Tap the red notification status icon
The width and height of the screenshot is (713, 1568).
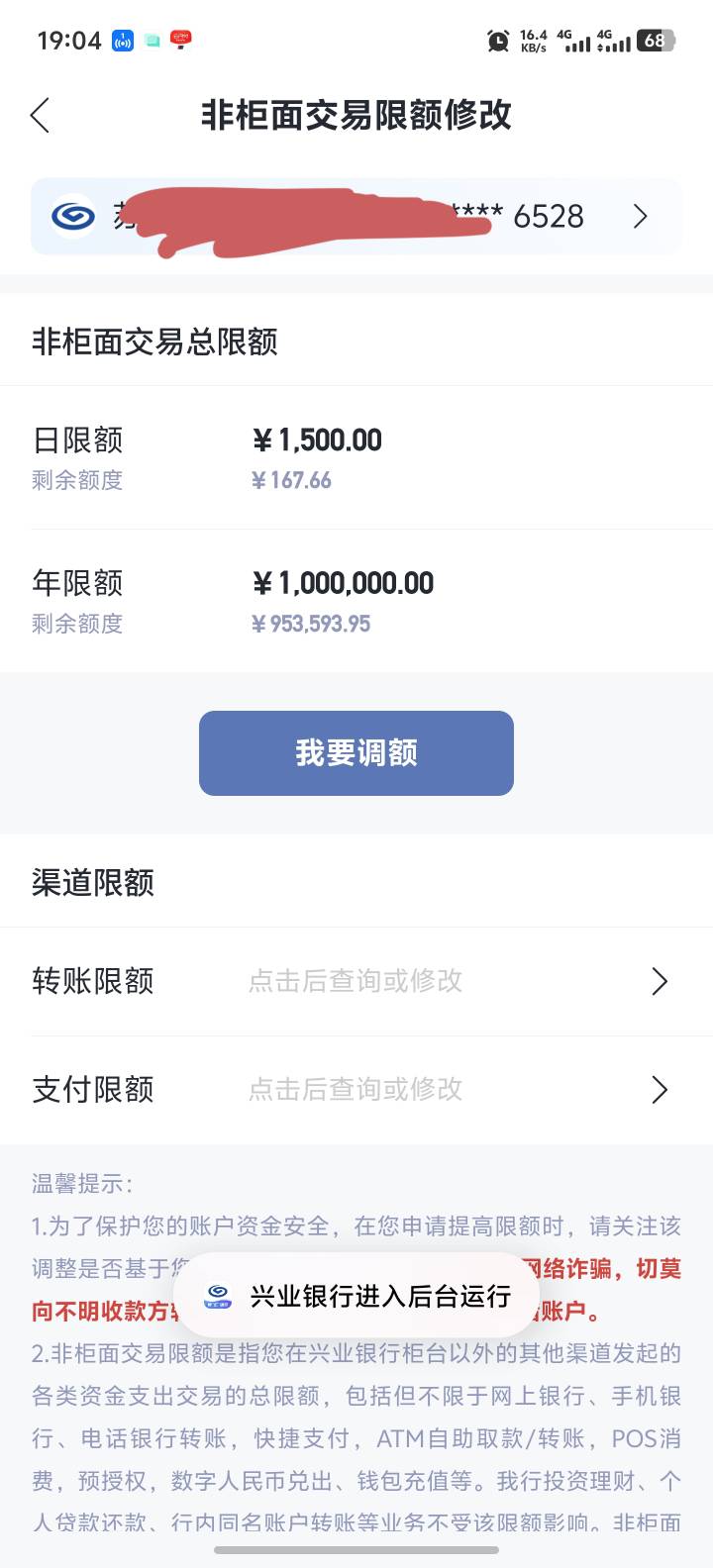point(181,40)
